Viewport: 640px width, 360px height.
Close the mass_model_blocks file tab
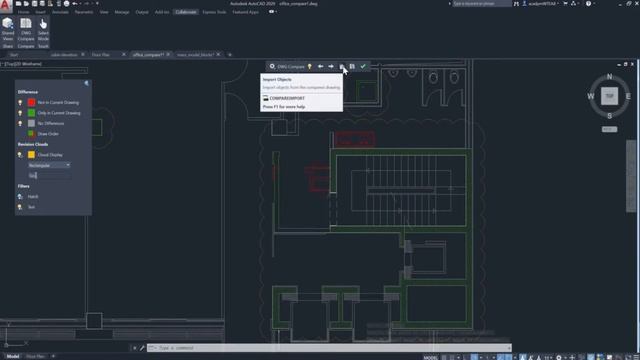click(x=218, y=54)
